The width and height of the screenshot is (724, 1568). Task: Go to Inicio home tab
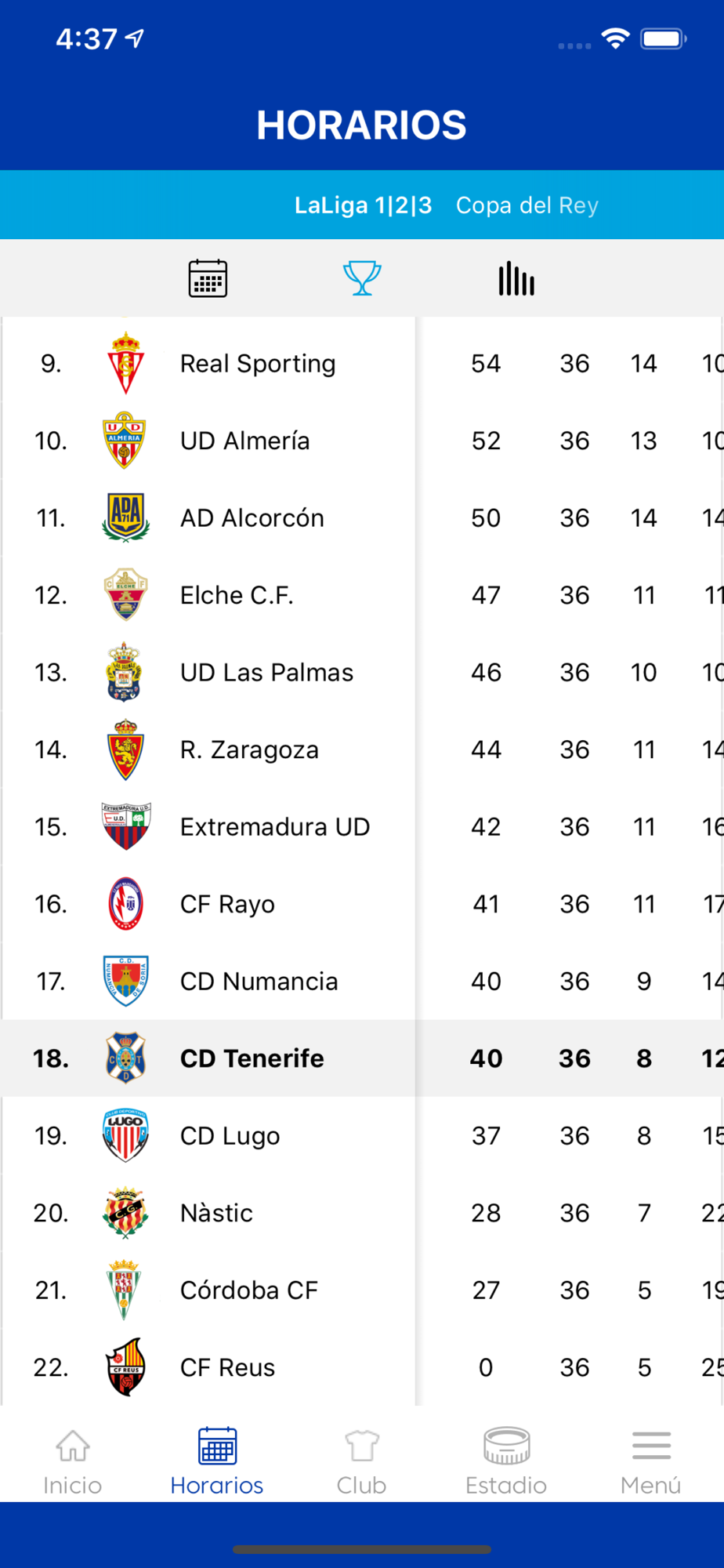pos(73,1461)
